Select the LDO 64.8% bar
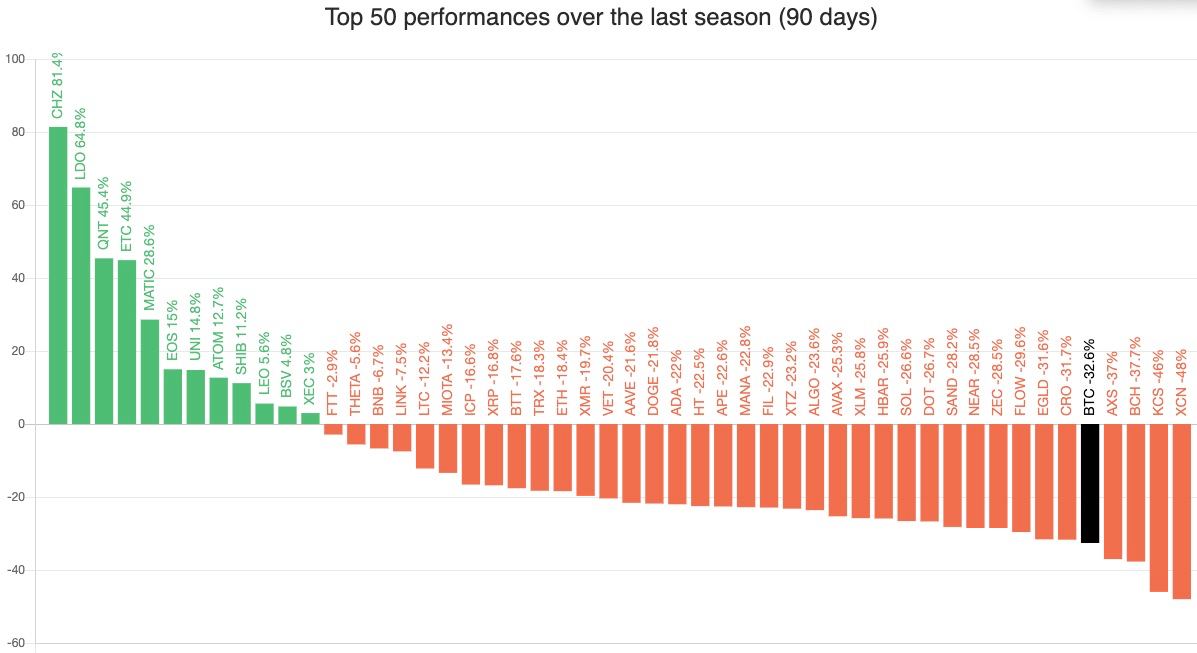 pyautogui.click(x=81, y=305)
